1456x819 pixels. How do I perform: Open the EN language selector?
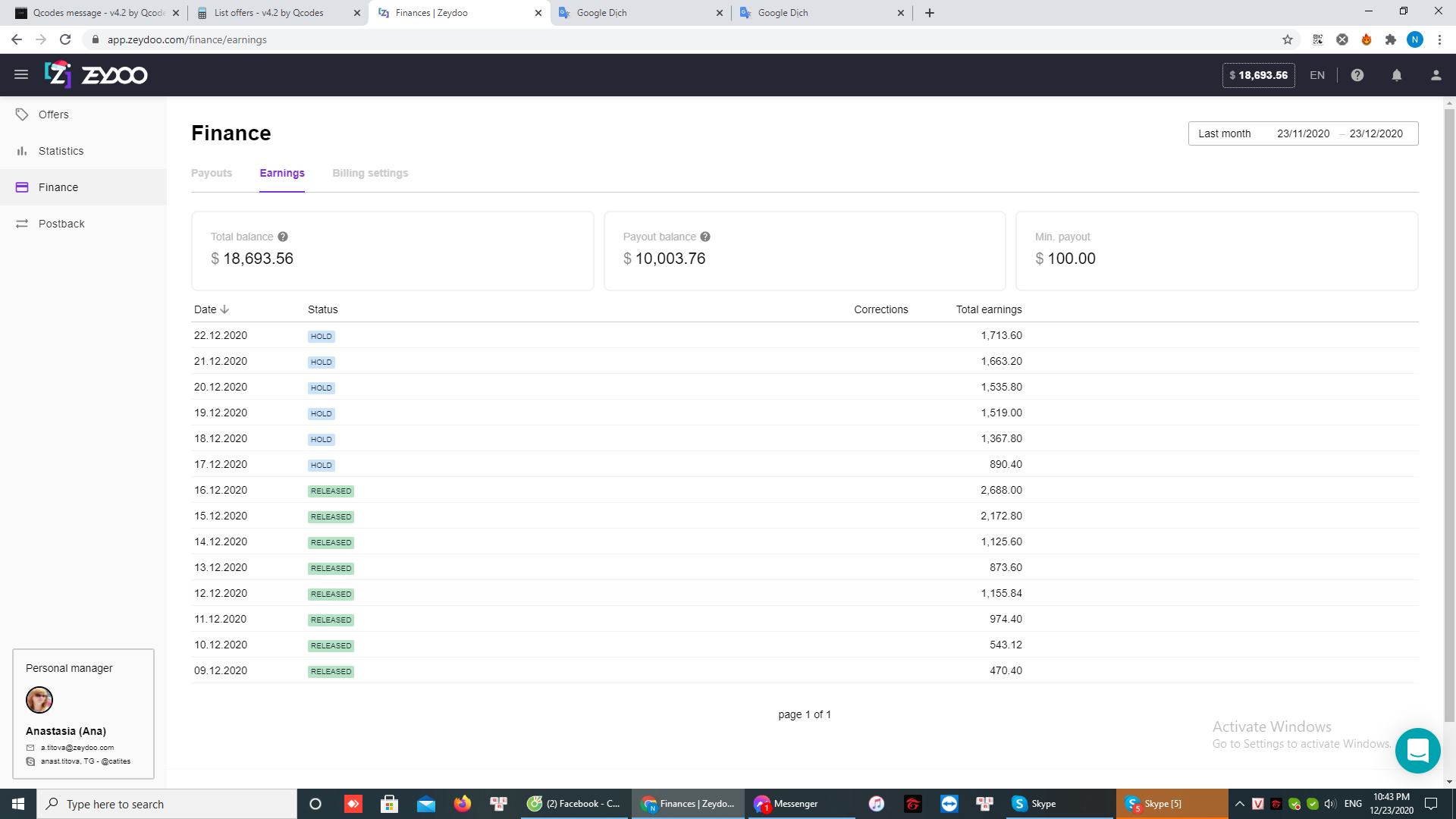[1317, 75]
